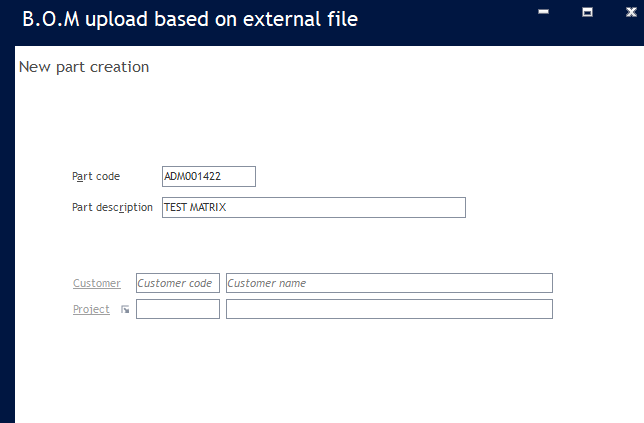Click the New part creation heading
The height and width of the screenshot is (423, 644).
click(84, 67)
